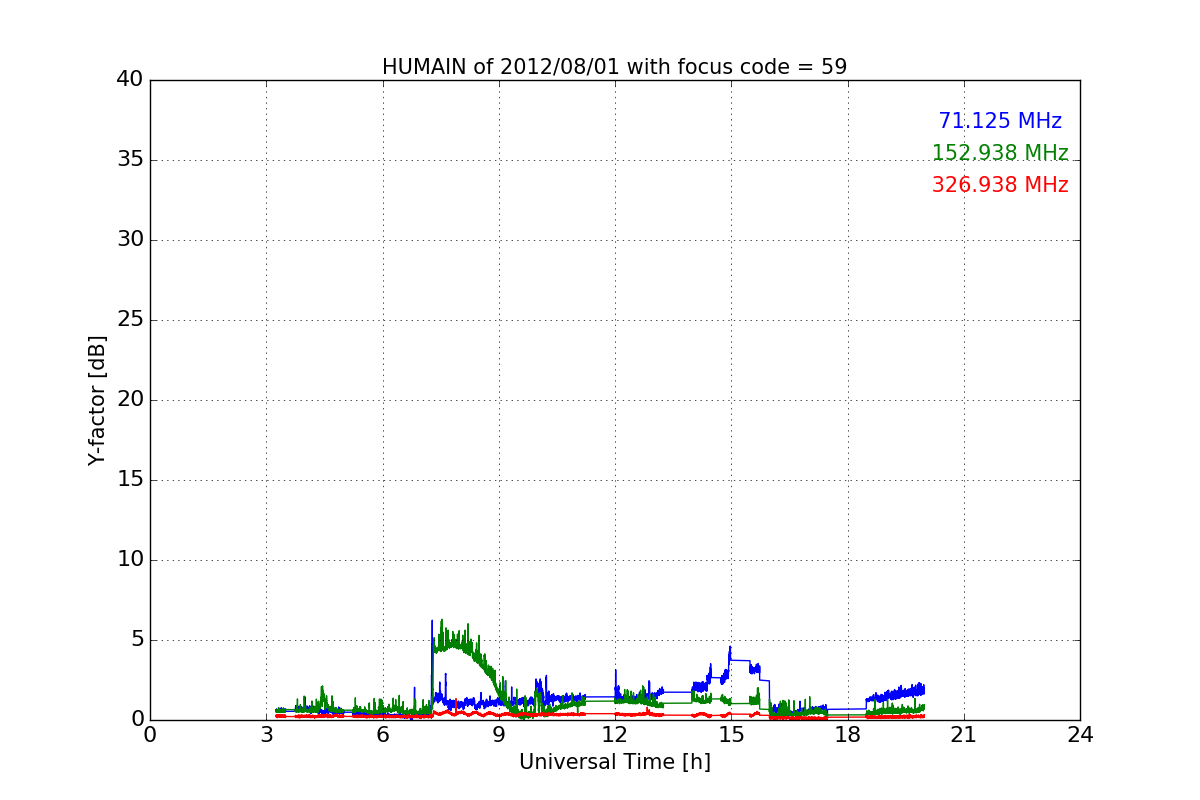
Task: Click the plot title mentioning HUMAIN 2012/08/01
Action: tap(614, 67)
